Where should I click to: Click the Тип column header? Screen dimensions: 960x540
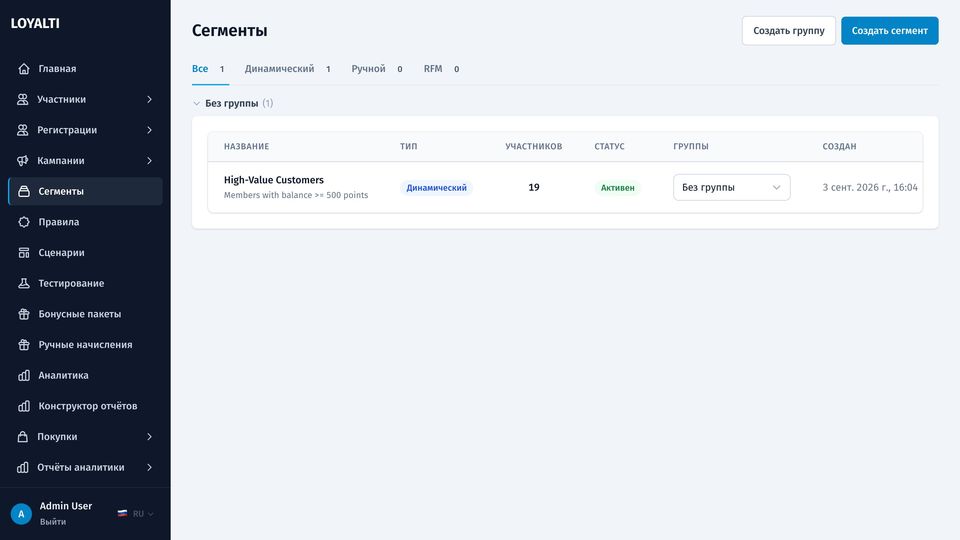click(x=408, y=146)
